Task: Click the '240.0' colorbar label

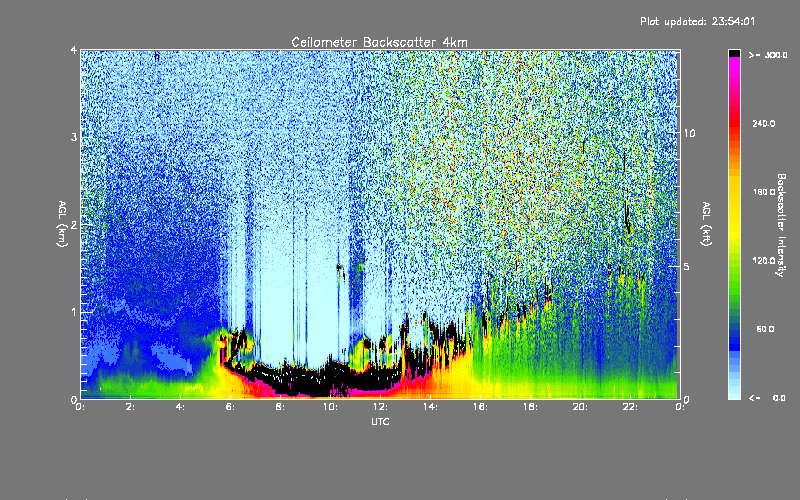Action: point(764,123)
